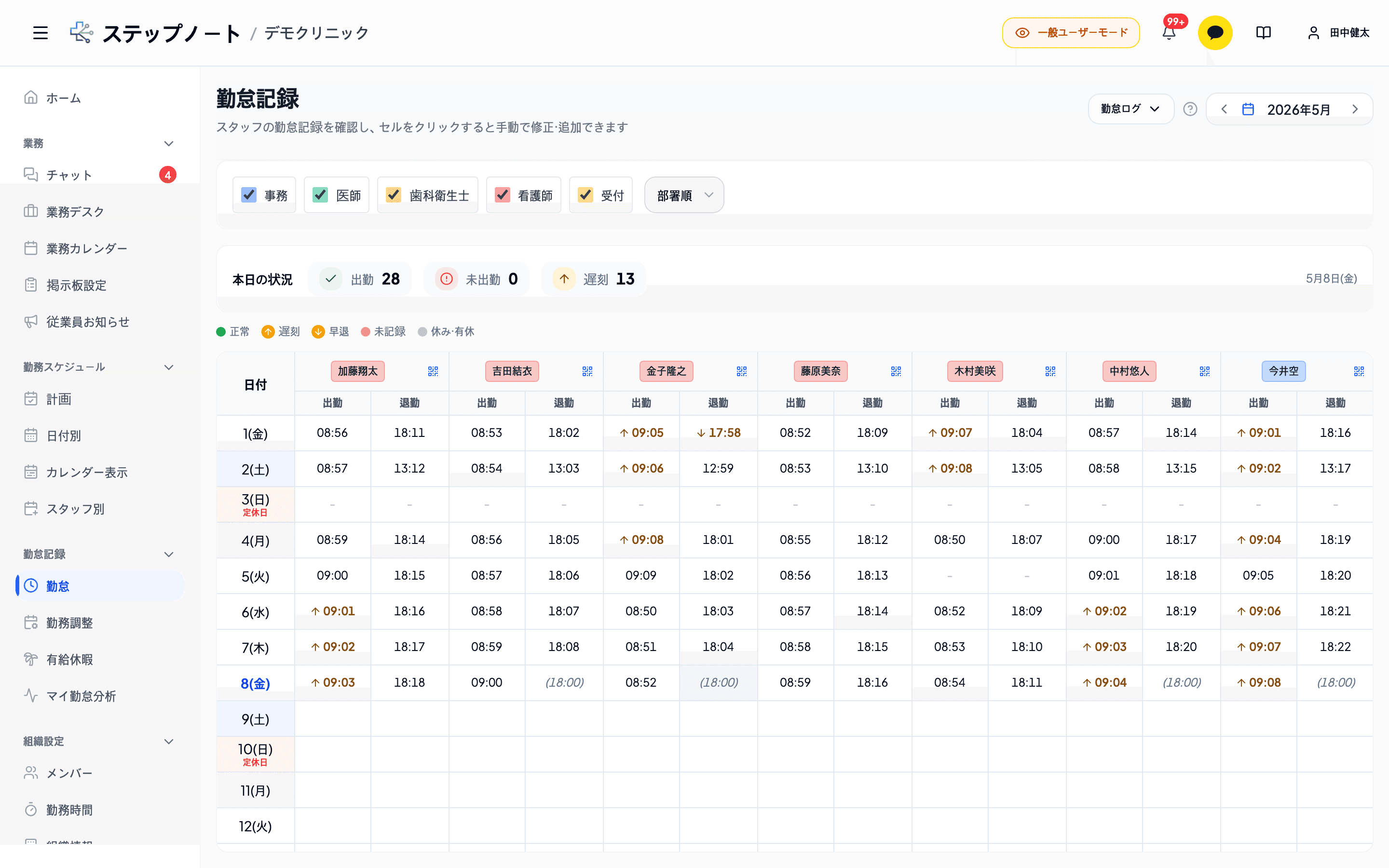This screenshot has height=868, width=1389.
Task: Uncheck the 歯科衛生士 checkbox
Action: [393, 195]
